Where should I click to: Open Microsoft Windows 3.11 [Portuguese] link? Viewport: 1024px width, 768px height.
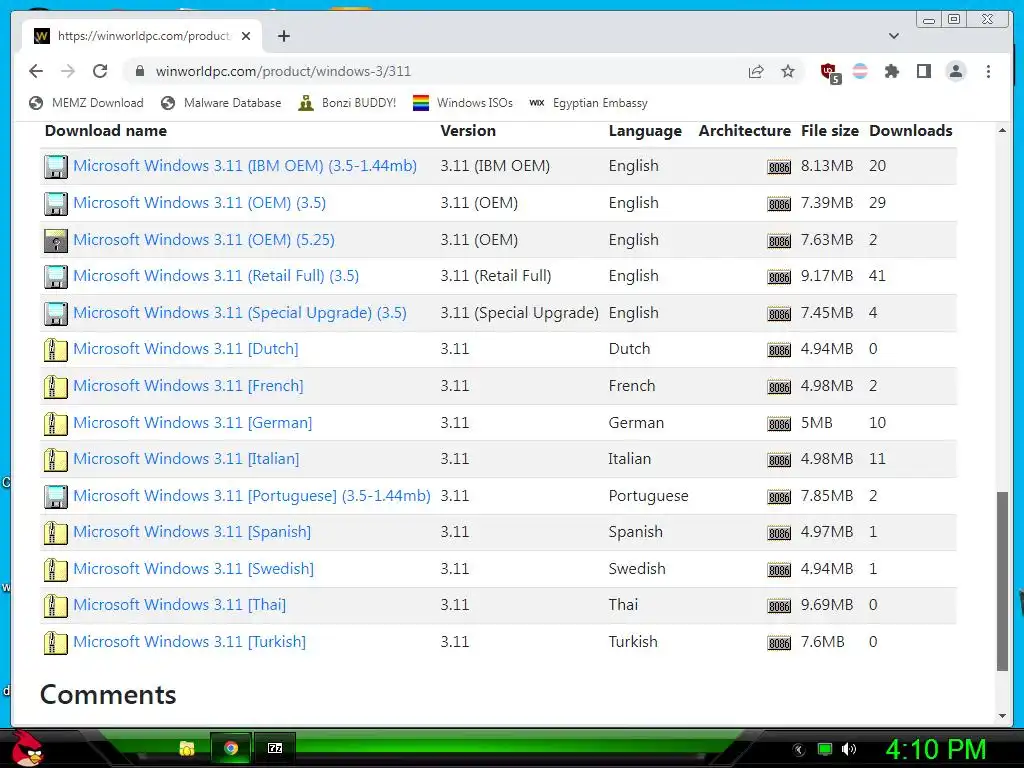point(252,496)
